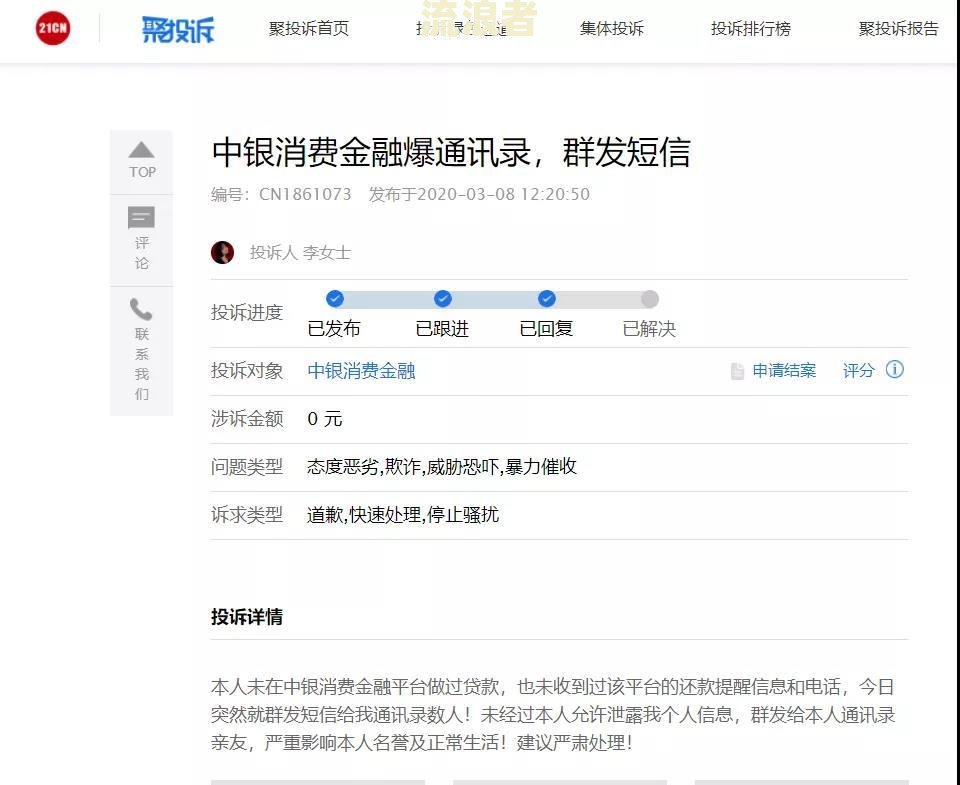Click the complaint title 中银消费金融爆通讯录，群发短信
960x785 pixels.
pos(451,152)
